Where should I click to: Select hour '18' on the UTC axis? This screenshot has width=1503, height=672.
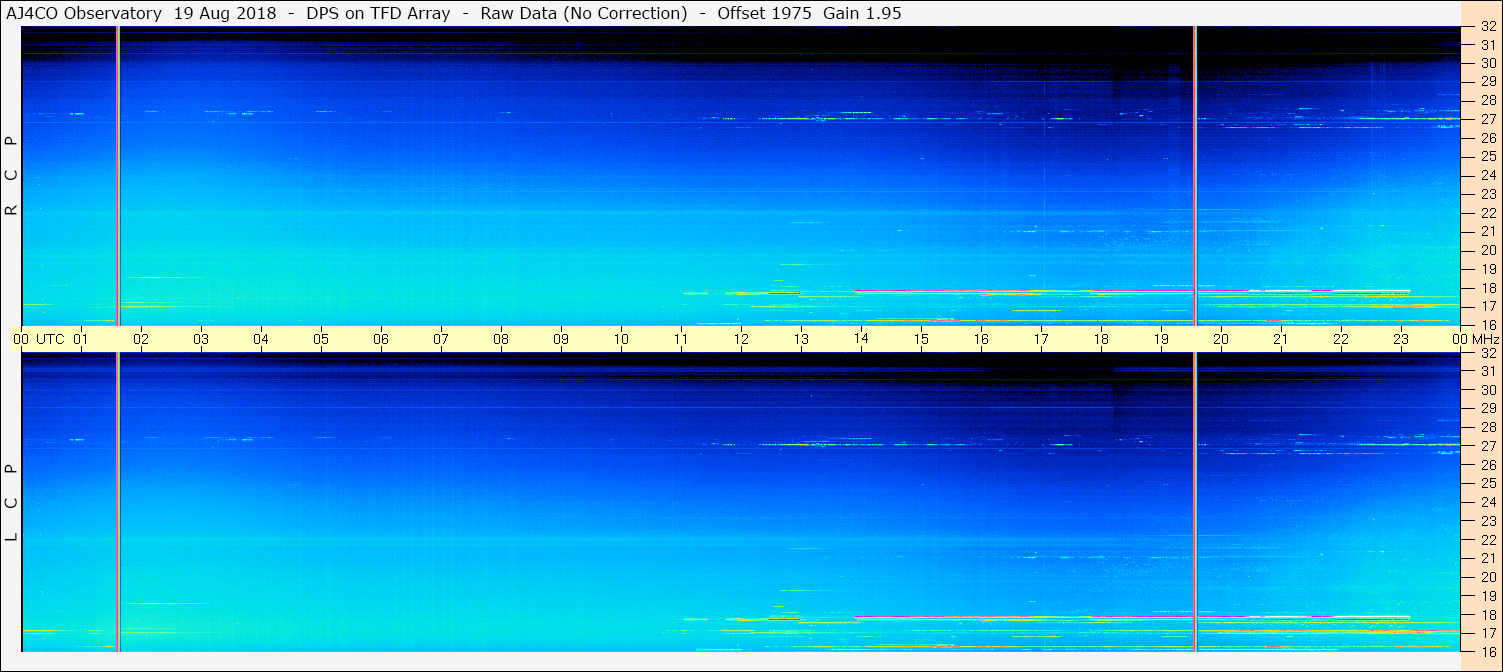tap(1101, 339)
